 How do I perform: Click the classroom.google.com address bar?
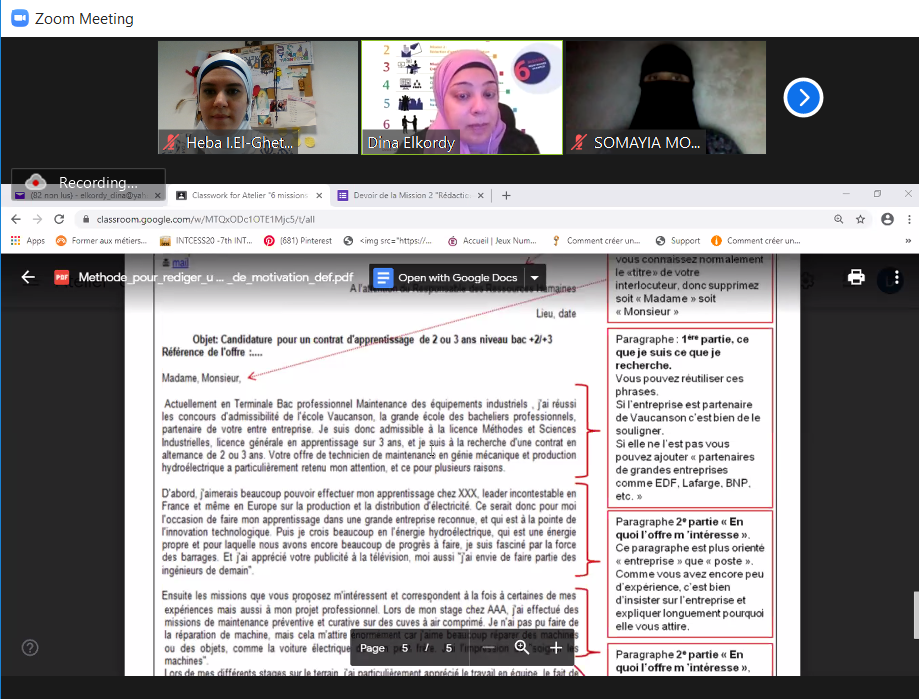click(400, 219)
